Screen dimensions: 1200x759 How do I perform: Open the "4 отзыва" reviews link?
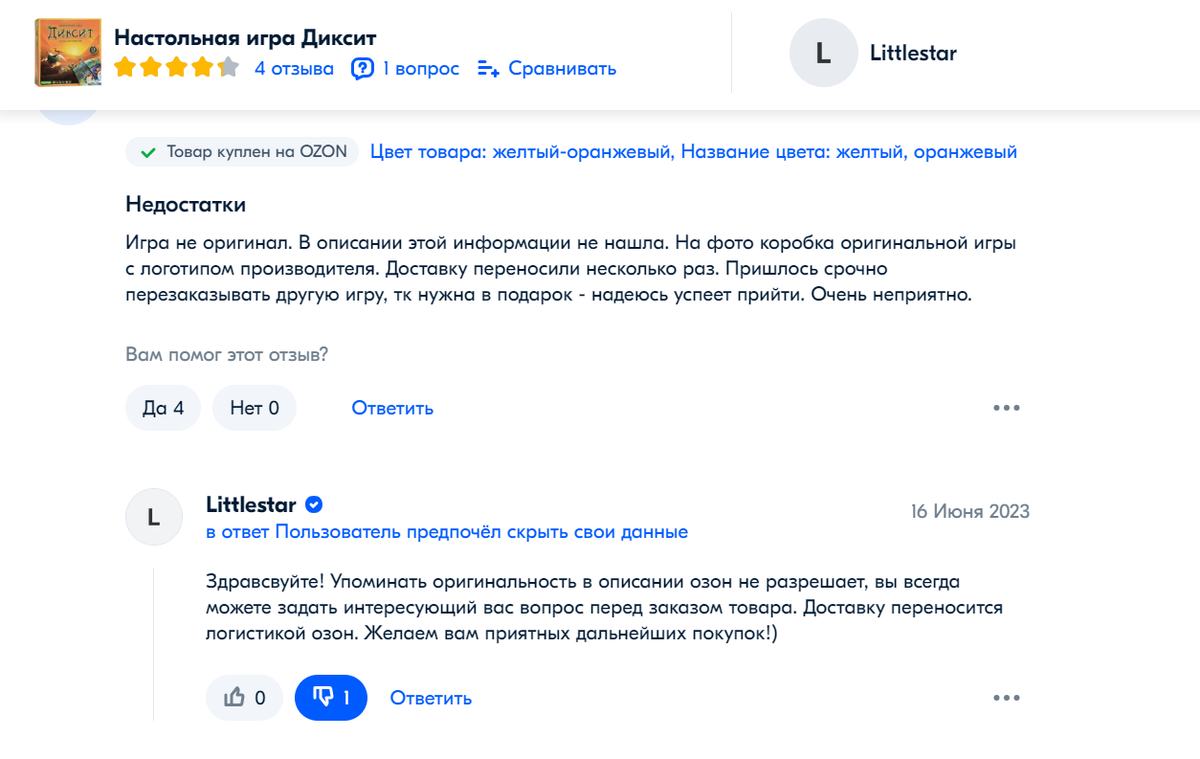click(294, 68)
